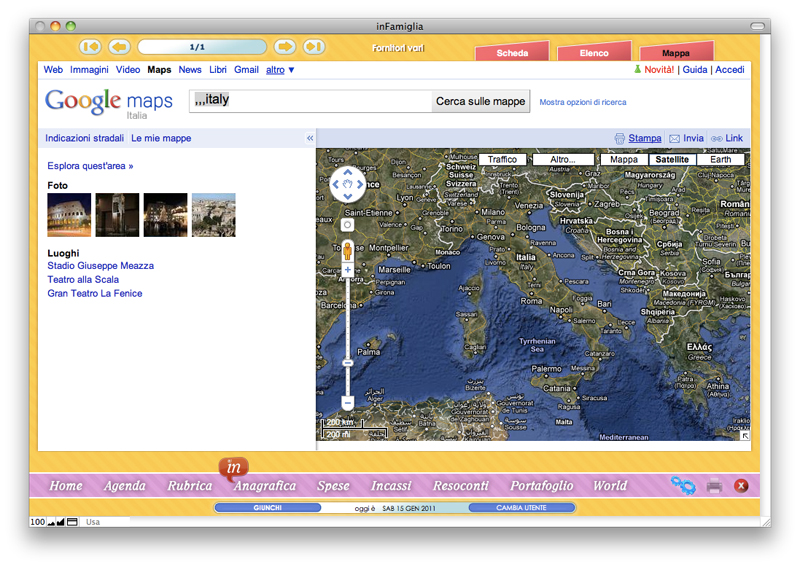Screen dimensions: 800x567
Task: Click the Novità! link
Action: 659,70
